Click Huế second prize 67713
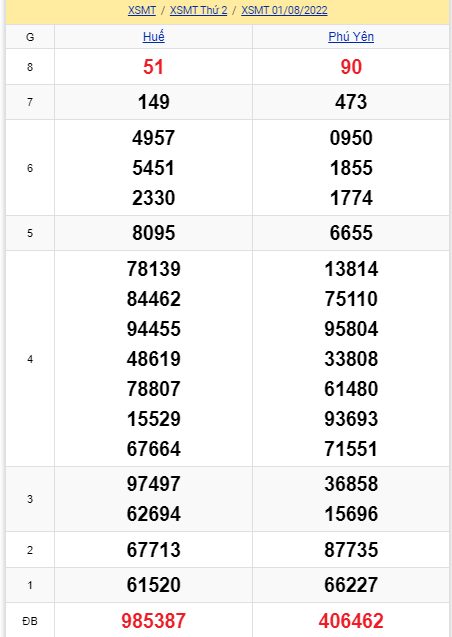Screen dimensions: 452x637 coord(154,550)
